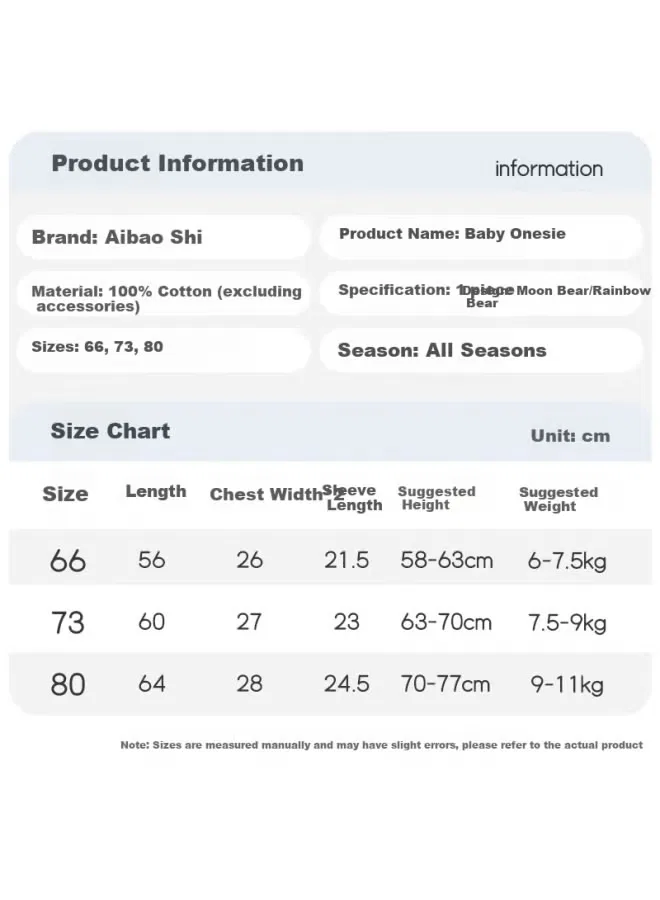Select size 73 row label

click(68, 622)
